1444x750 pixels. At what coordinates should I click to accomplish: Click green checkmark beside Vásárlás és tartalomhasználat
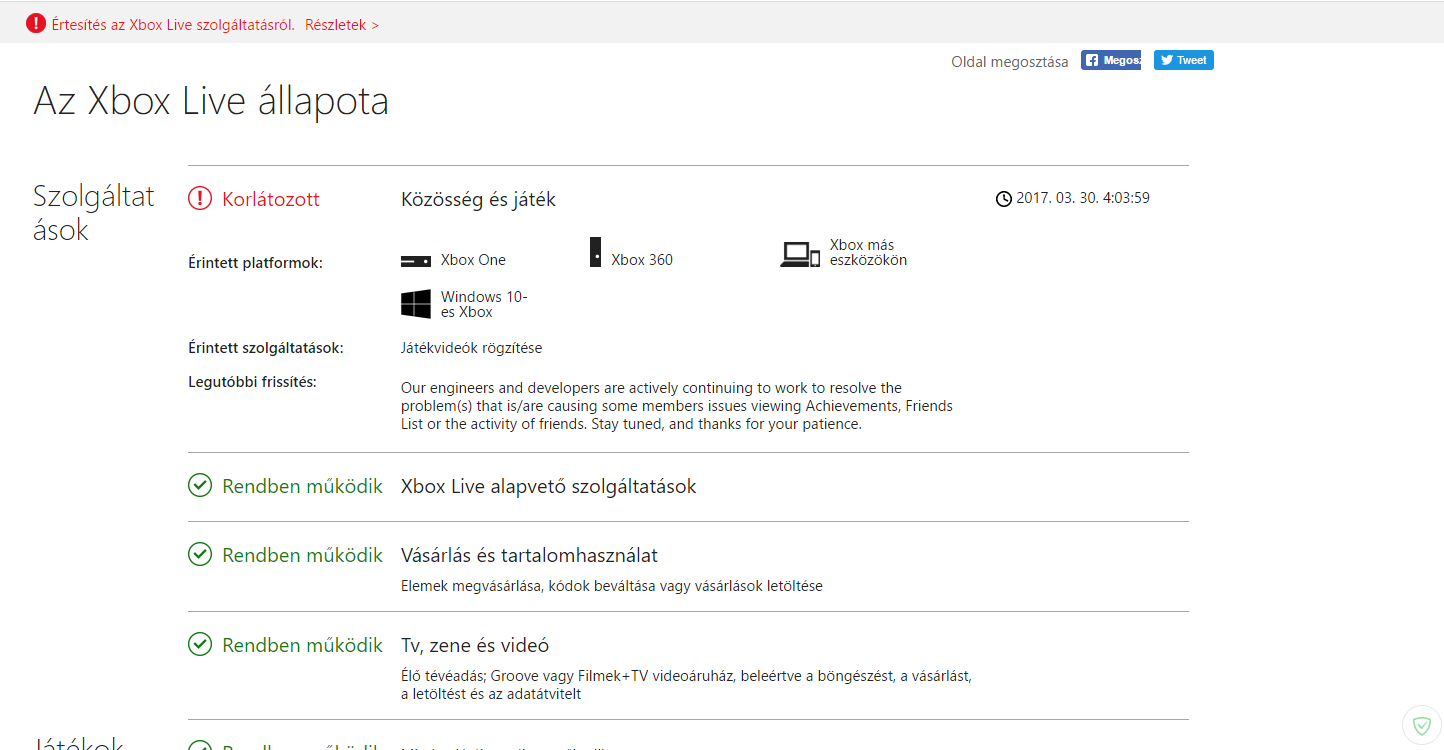(x=200, y=554)
